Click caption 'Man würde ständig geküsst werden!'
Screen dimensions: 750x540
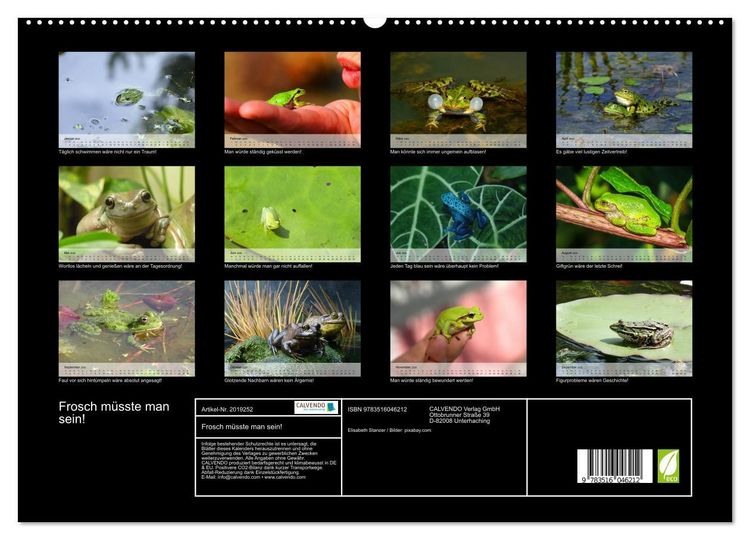pyautogui.click(x=263, y=152)
